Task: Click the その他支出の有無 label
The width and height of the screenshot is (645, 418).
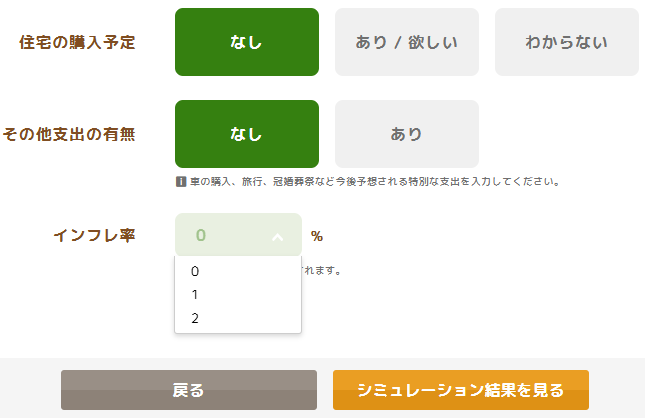Action: 69,134
